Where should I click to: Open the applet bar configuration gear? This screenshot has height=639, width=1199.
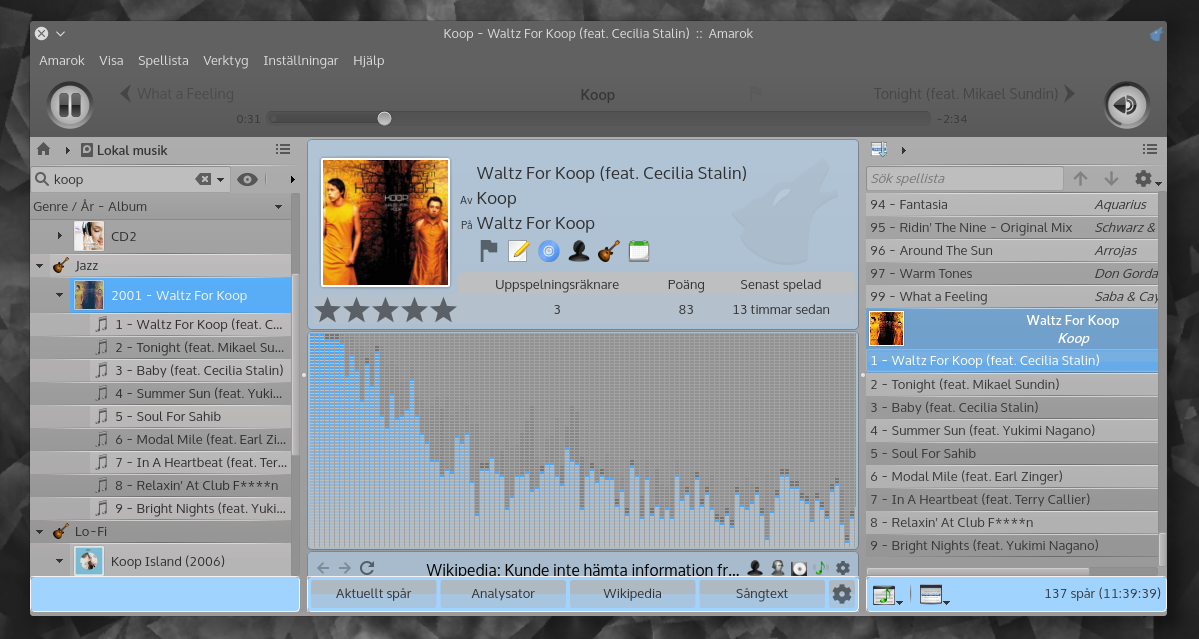842,594
